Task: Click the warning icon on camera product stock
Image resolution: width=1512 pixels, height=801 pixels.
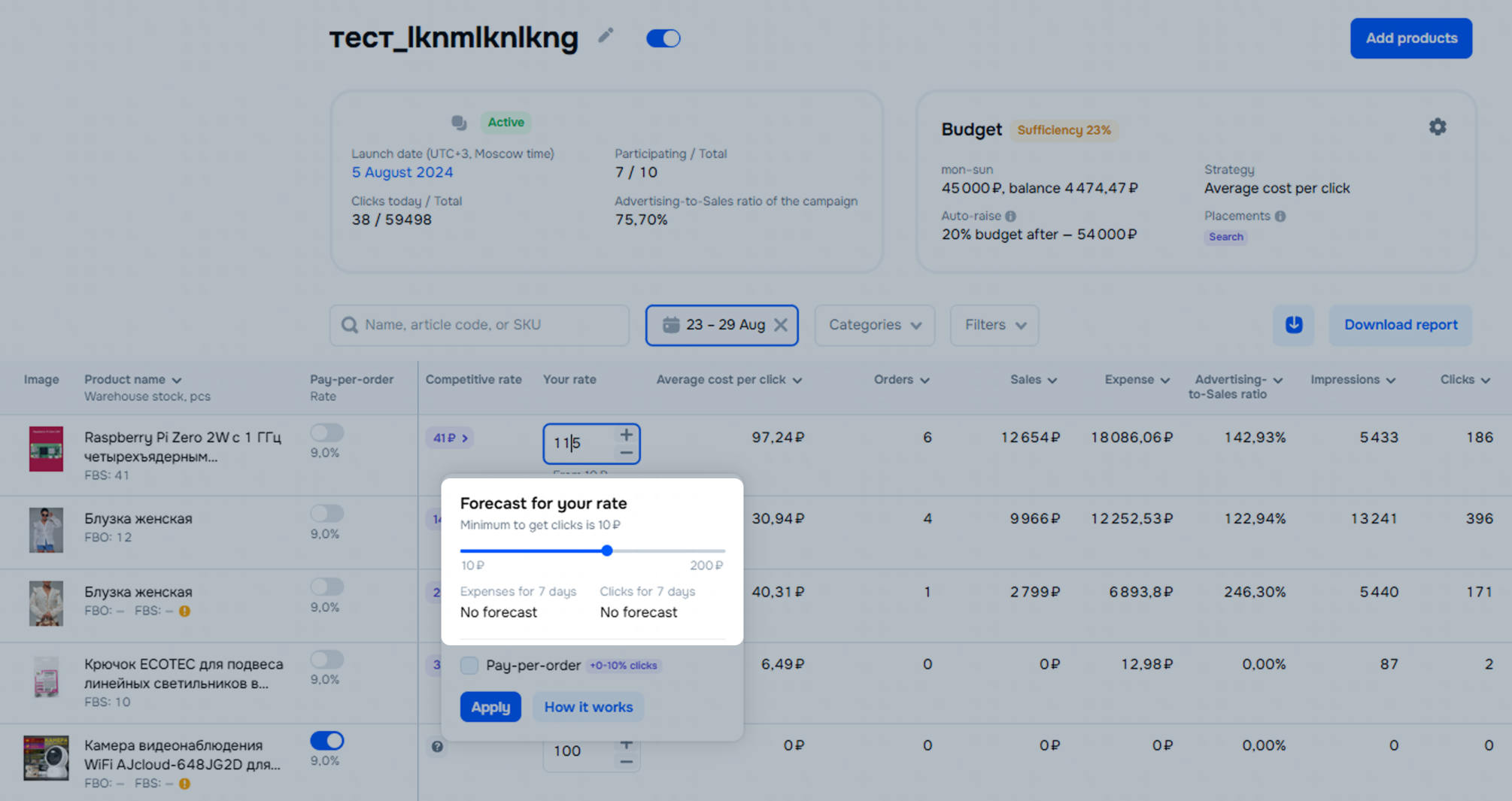Action: (184, 784)
